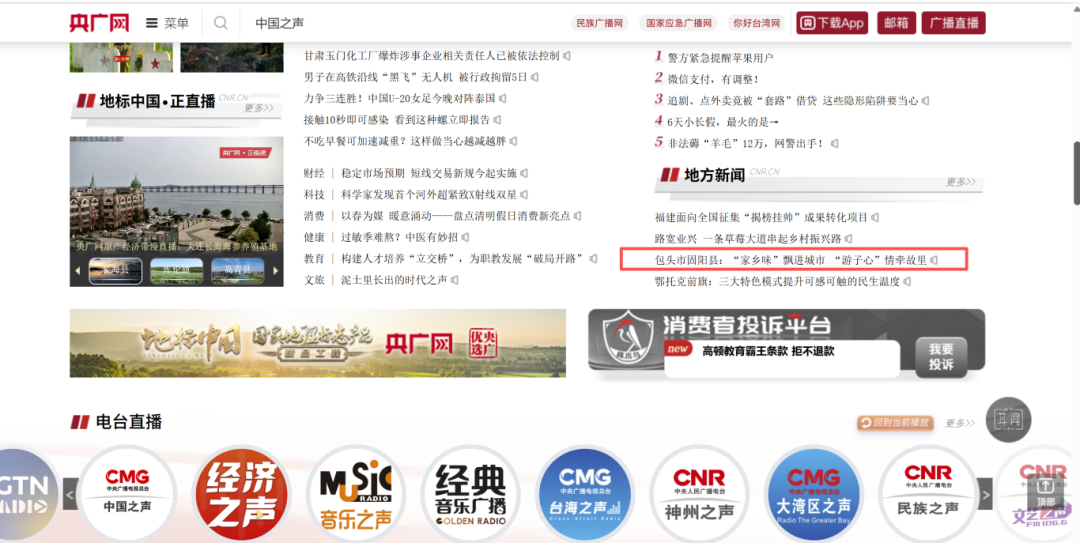
Task: Click the search magnifier icon
Action: 221,23
